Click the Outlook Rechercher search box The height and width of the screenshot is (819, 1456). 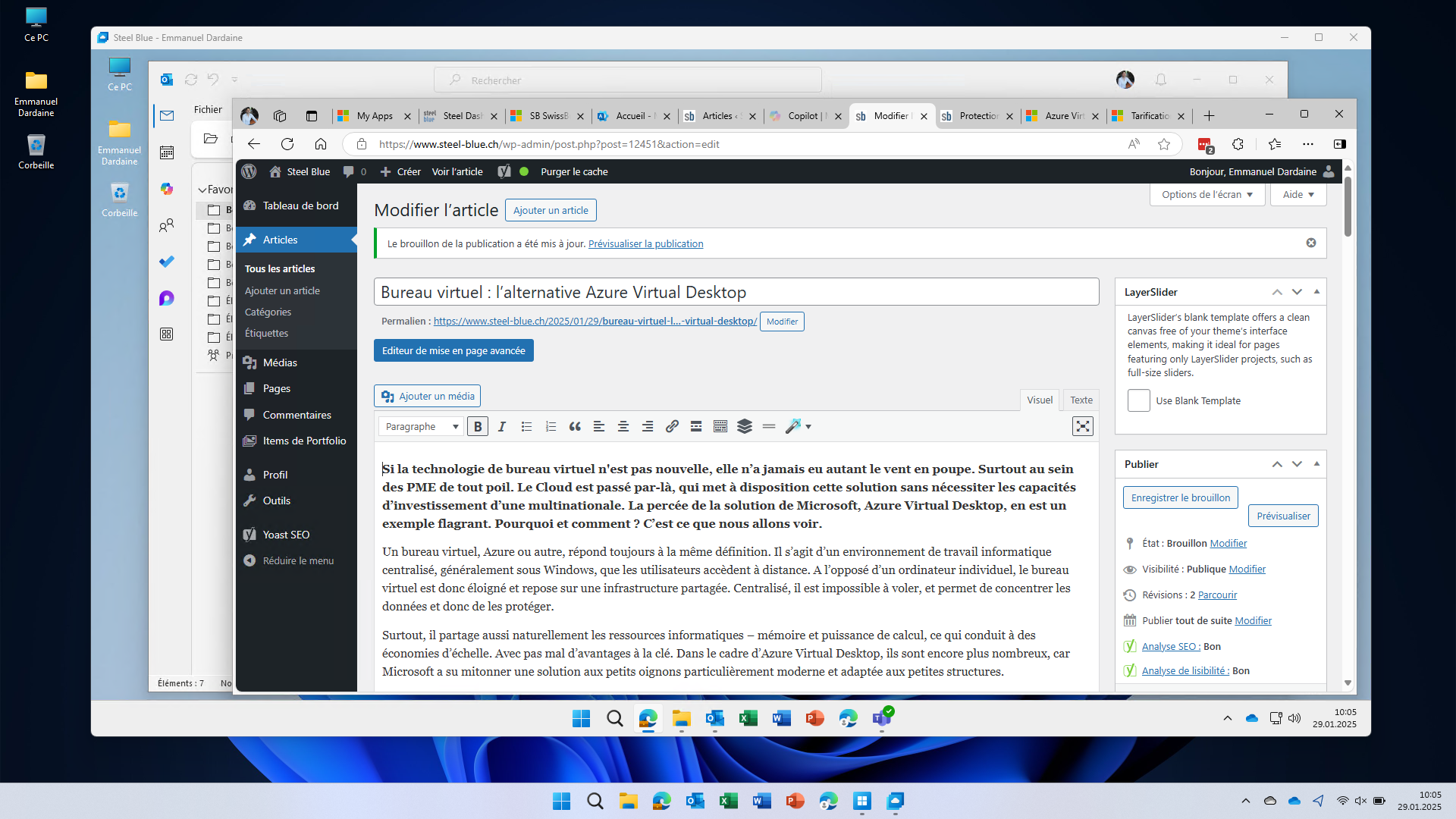628,80
